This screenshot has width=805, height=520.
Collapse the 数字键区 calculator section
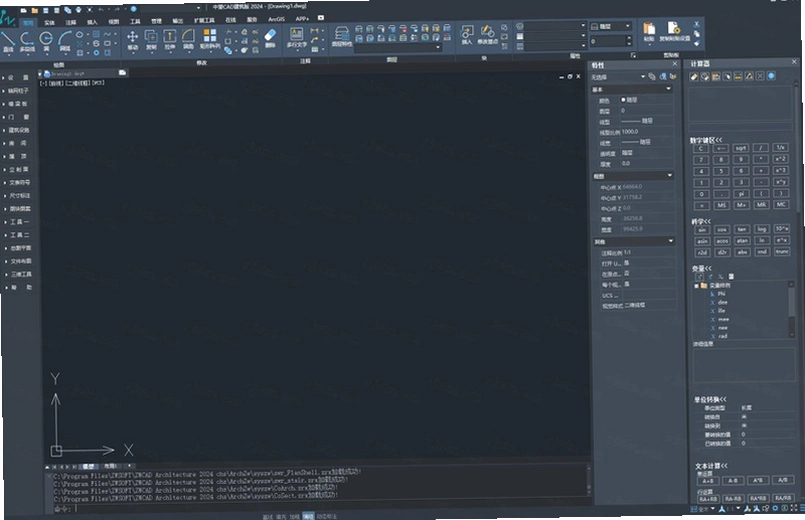click(x=706, y=140)
